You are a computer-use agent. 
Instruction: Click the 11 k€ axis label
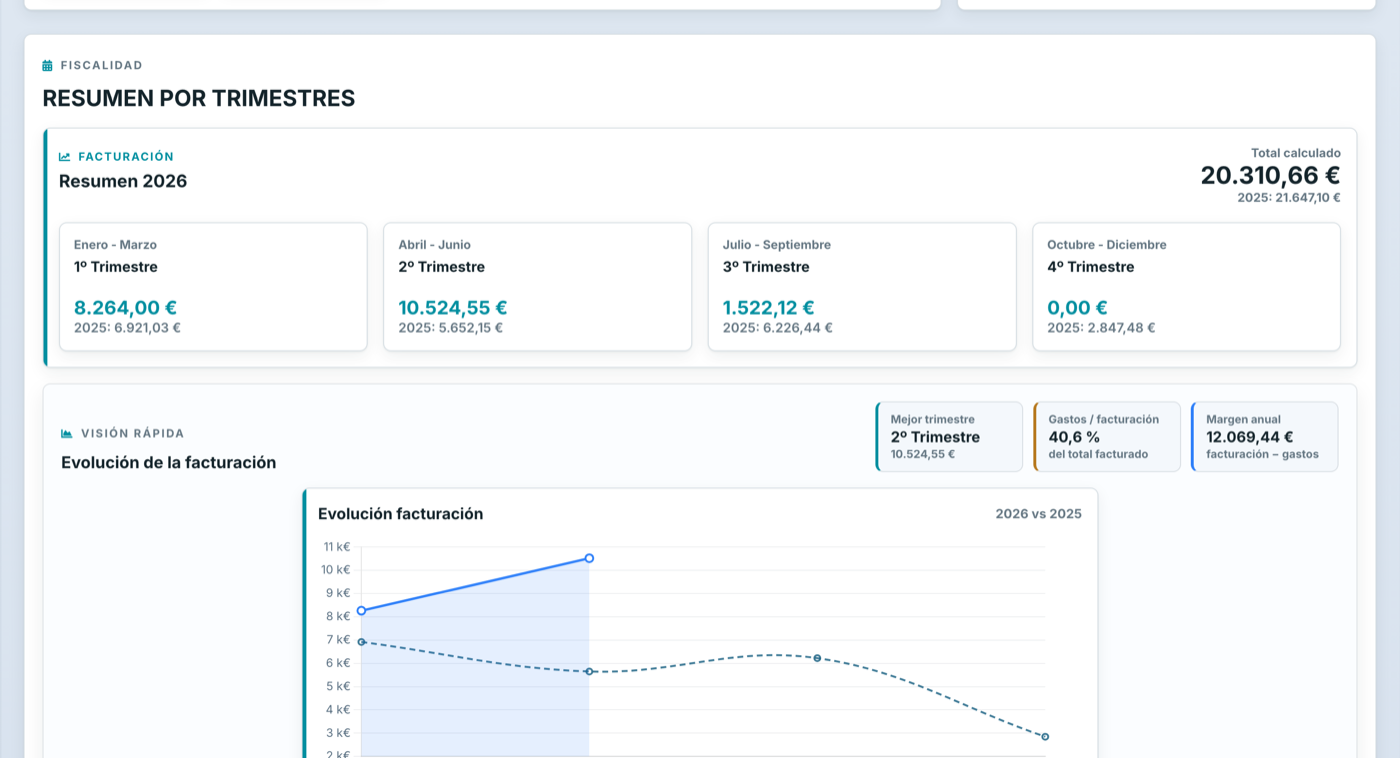pos(337,547)
